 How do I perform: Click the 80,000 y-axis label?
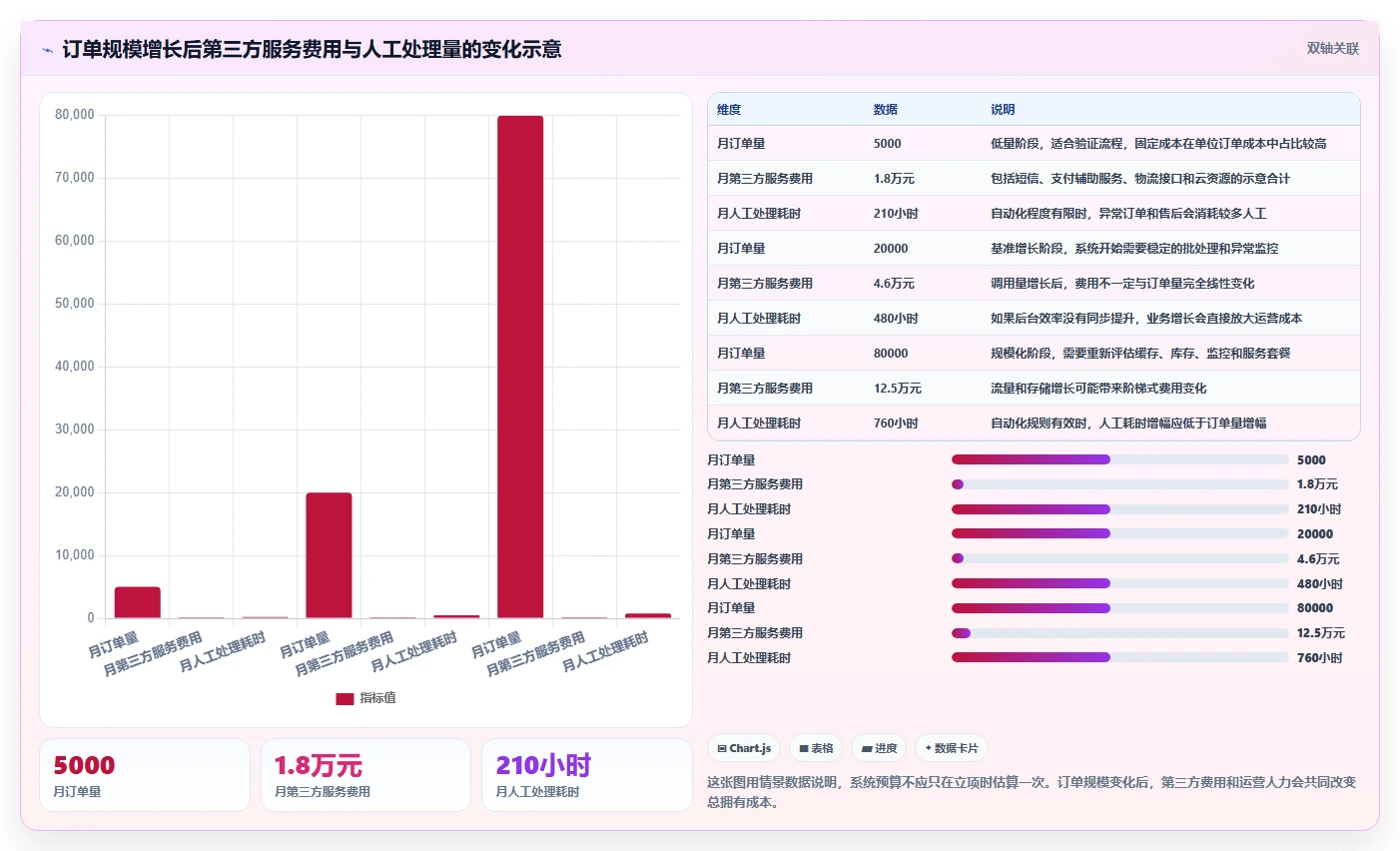(75, 115)
